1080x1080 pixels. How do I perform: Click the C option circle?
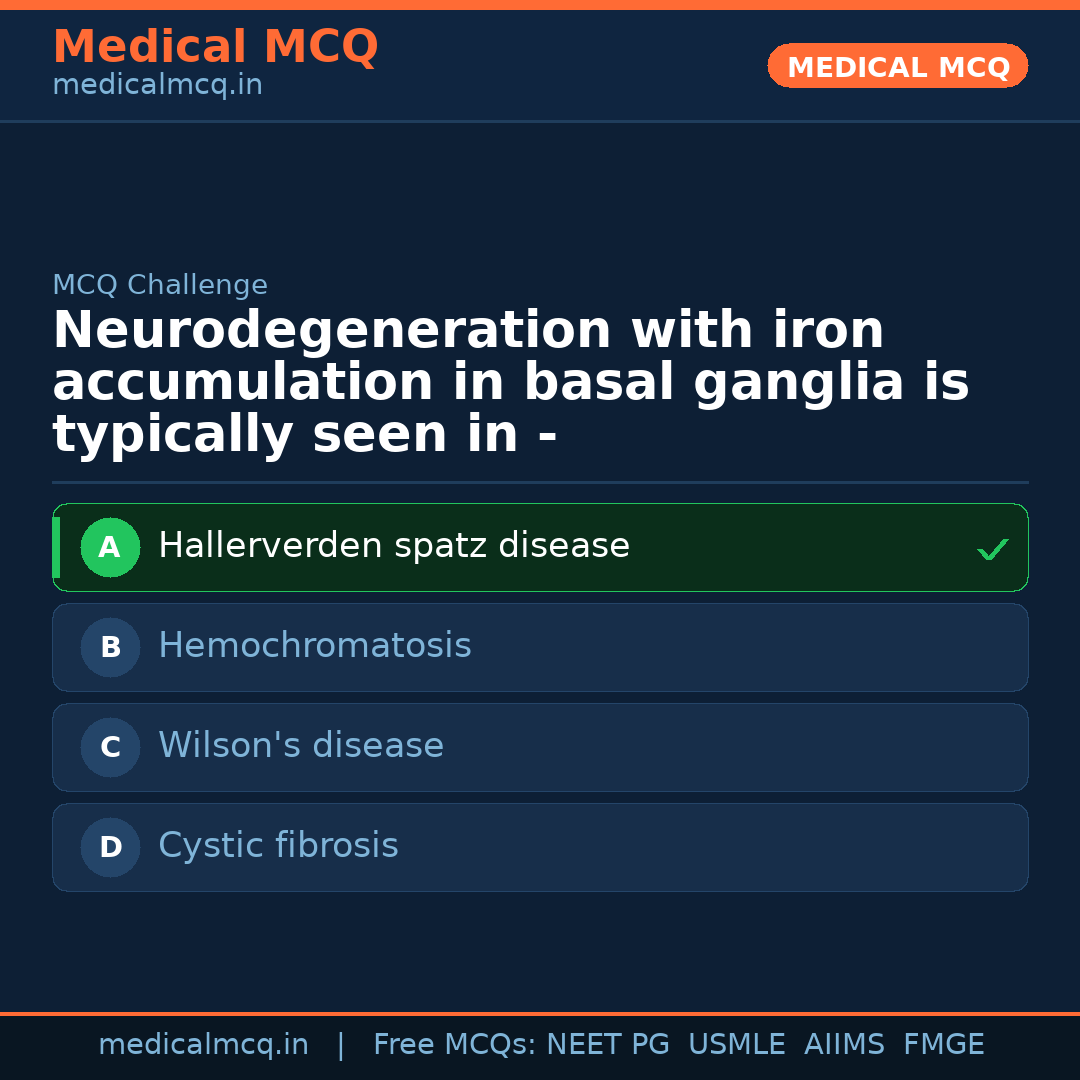[110, 747]
